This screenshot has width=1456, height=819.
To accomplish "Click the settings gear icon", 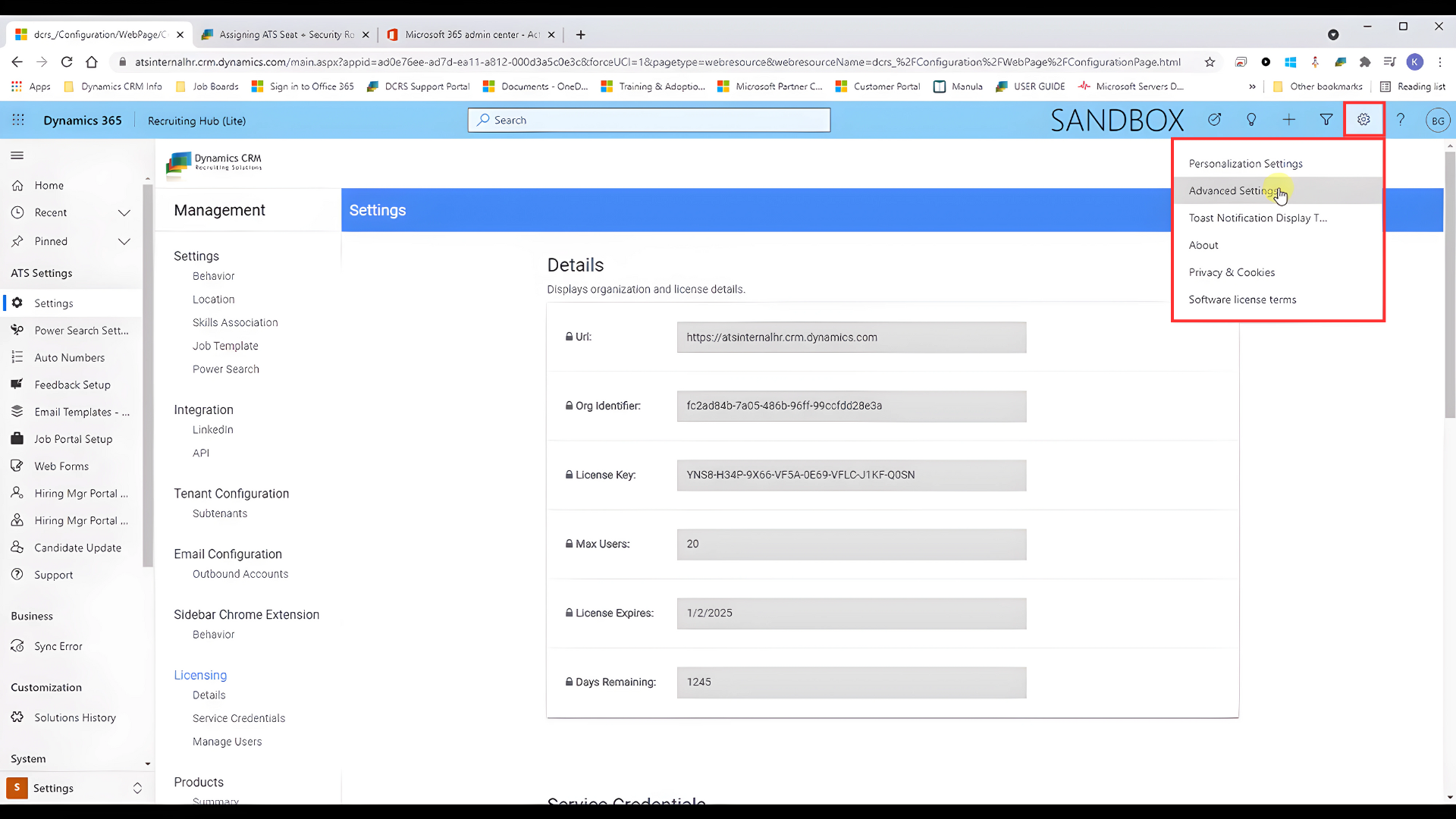I will (x=1363, y=120).
